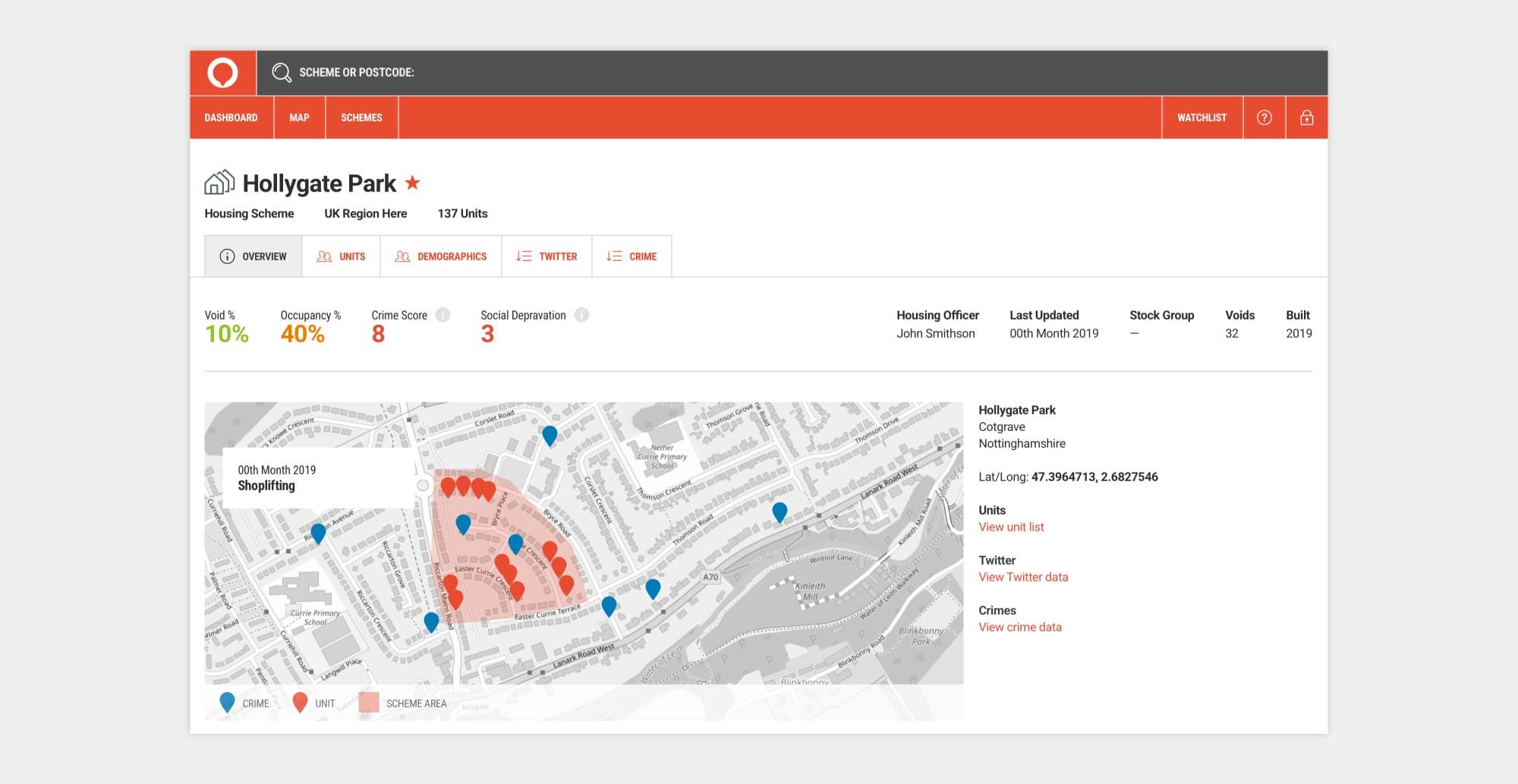Click the Crime Score value 8

coord(378,334)
